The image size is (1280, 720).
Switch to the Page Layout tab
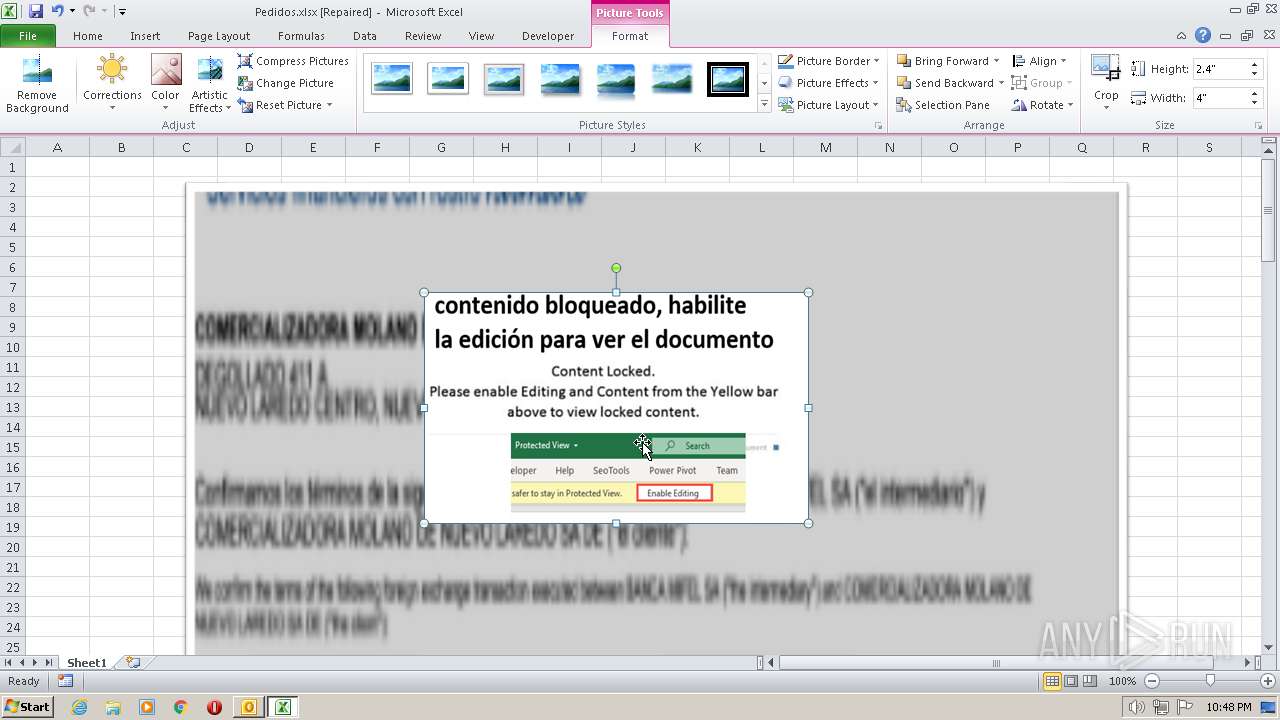(x=219, y=36)
